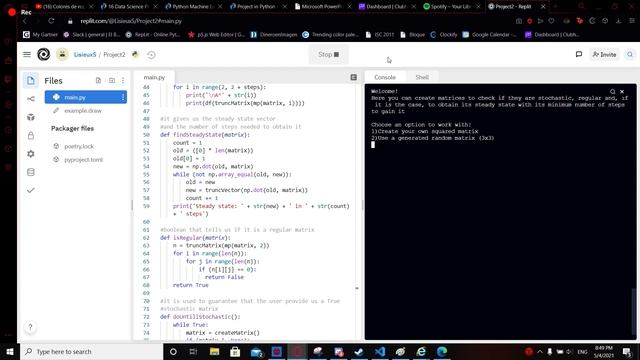Open the Database icon in sidebar
Image resolution: width=640 pixels, height=360 pixels.
[x=31, y=172]
